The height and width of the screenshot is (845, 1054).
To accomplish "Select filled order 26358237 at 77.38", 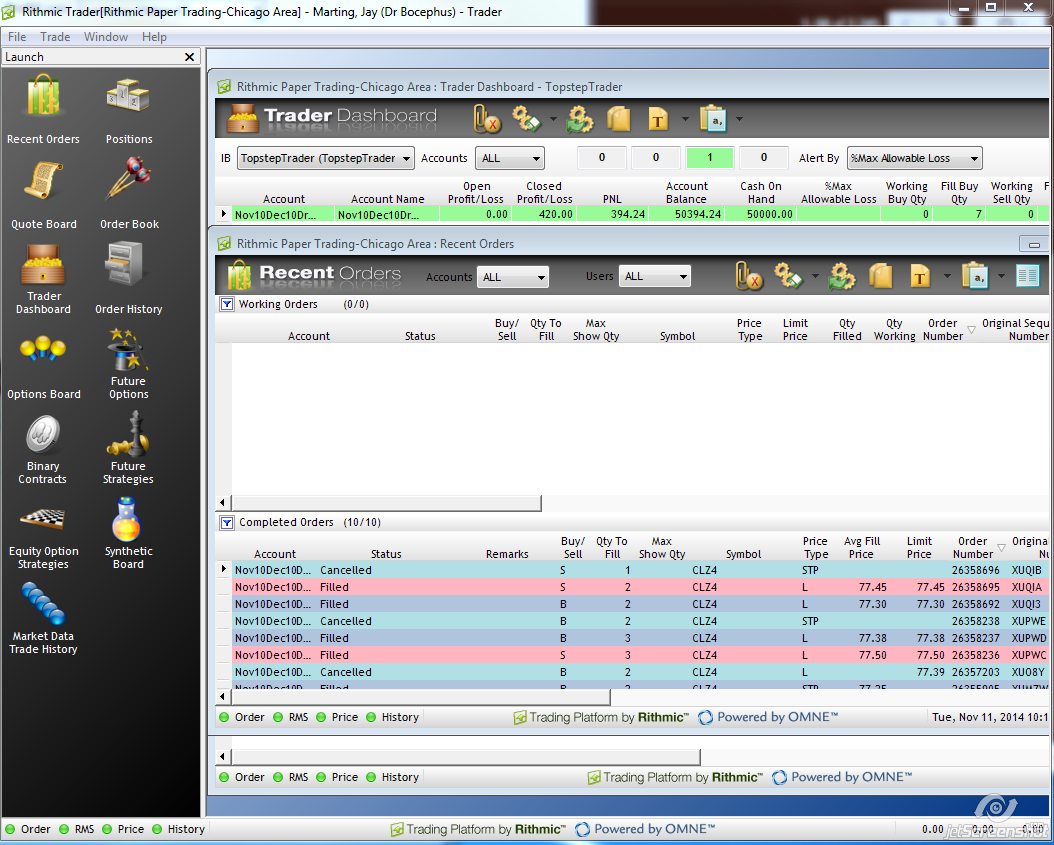I will 639,638.
